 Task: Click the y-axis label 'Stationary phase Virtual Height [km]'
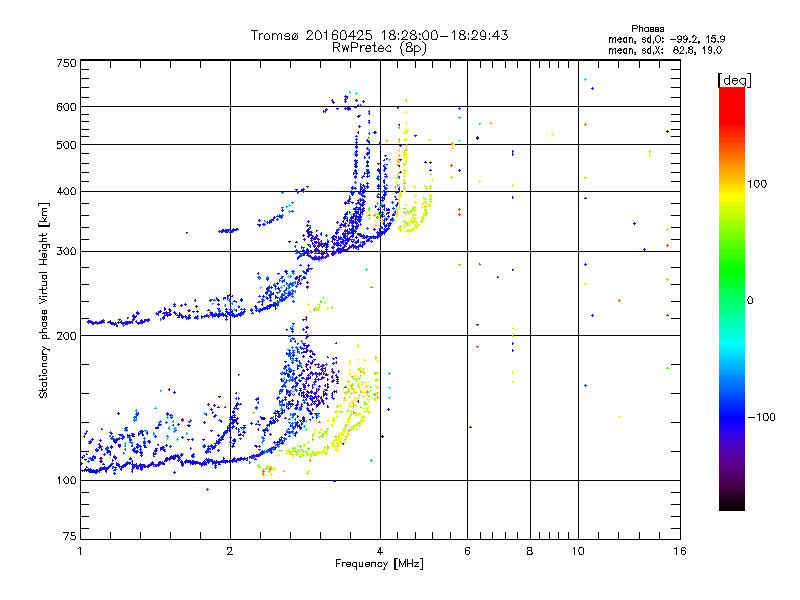pyautogui.click(x=44, y=301)
